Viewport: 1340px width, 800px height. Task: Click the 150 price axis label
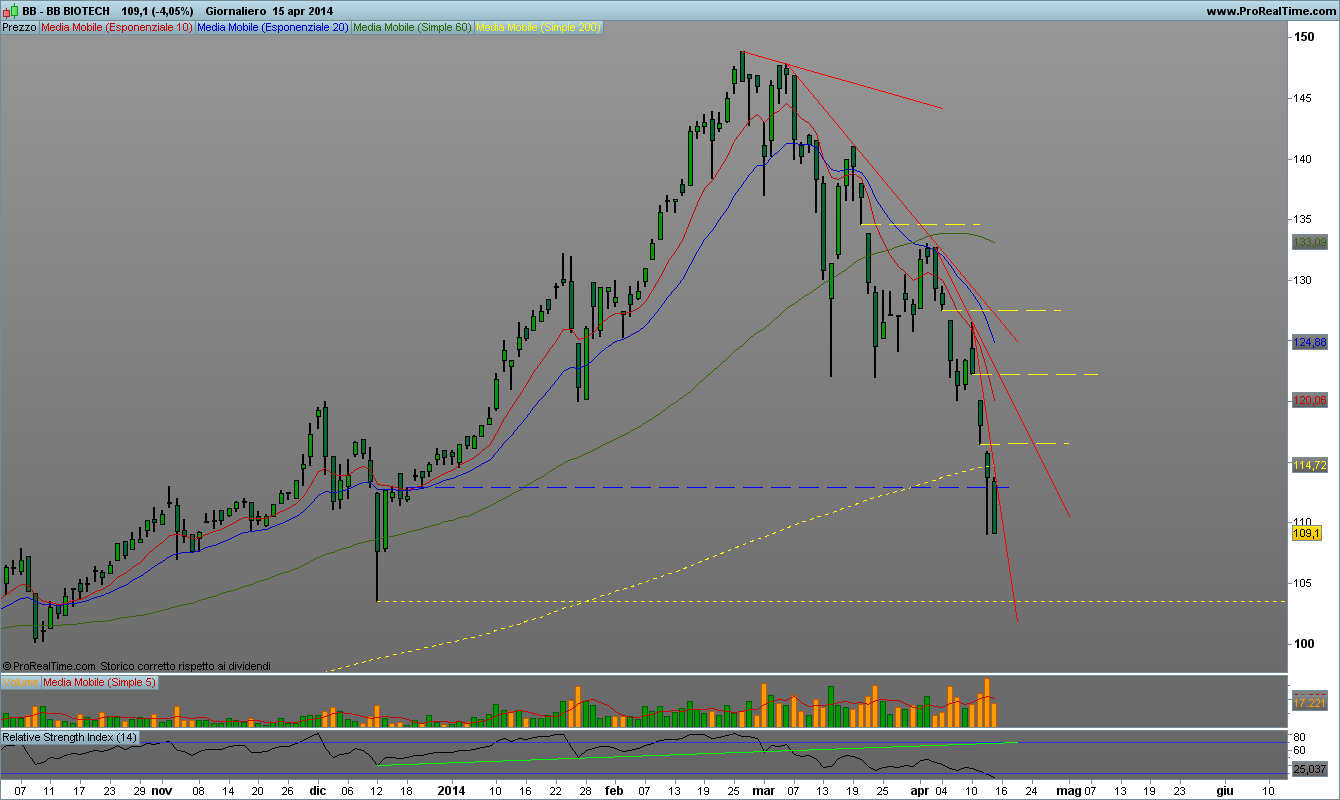click(x=1305, y=37)
